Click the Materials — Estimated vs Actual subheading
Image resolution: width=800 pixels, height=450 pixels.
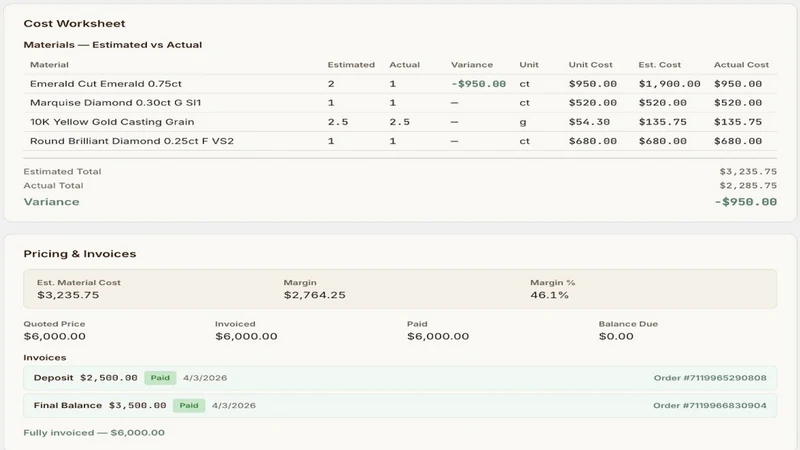tap(113, 45)
